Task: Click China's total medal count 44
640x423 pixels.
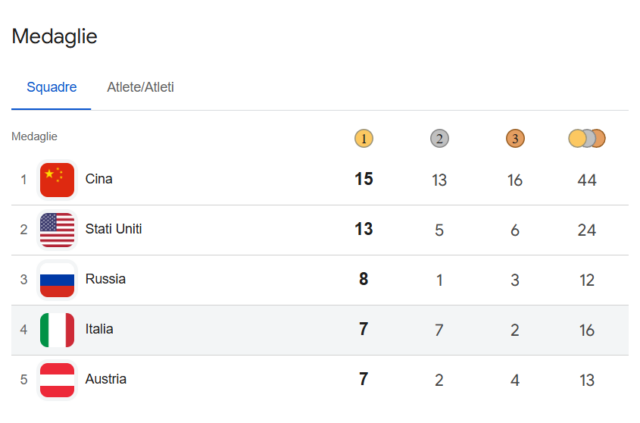Action: coord(587,180)
